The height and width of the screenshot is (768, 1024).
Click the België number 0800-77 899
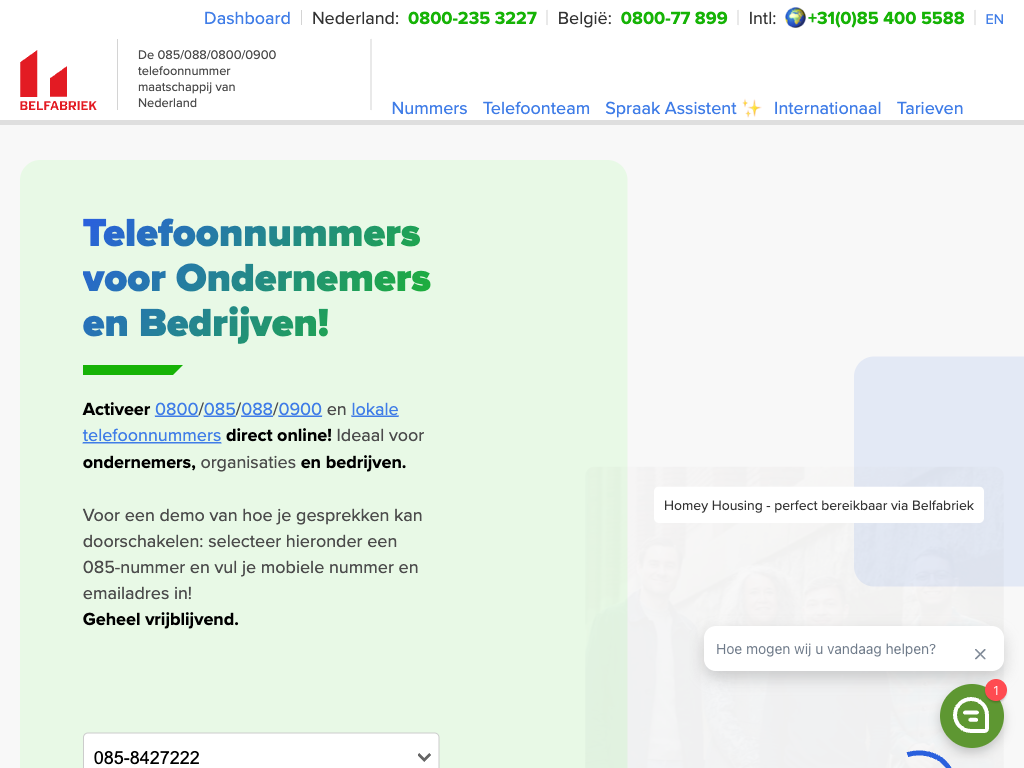(x=674, y=18)
